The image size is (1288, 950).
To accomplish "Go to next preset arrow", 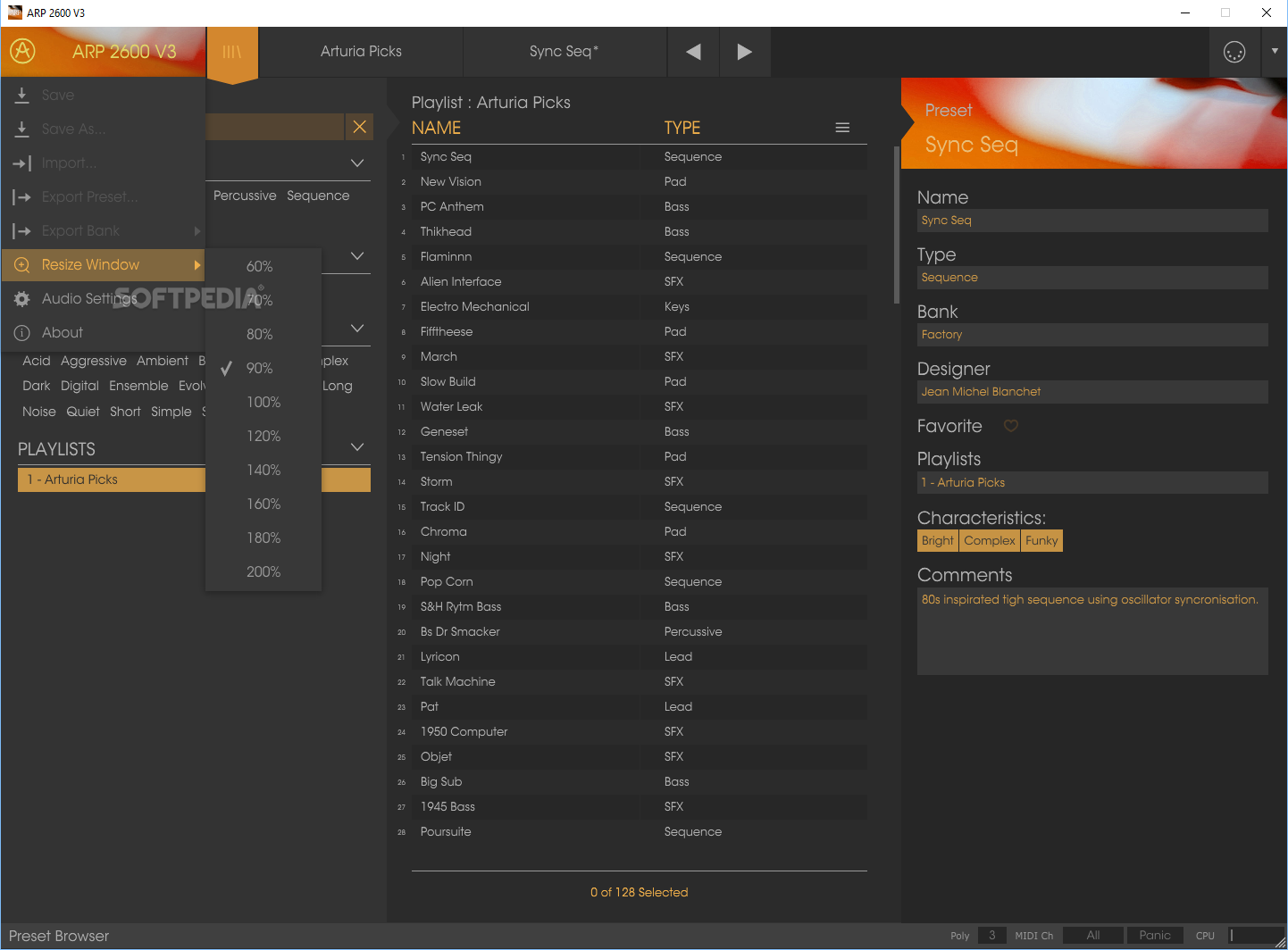I will [744, 52].
